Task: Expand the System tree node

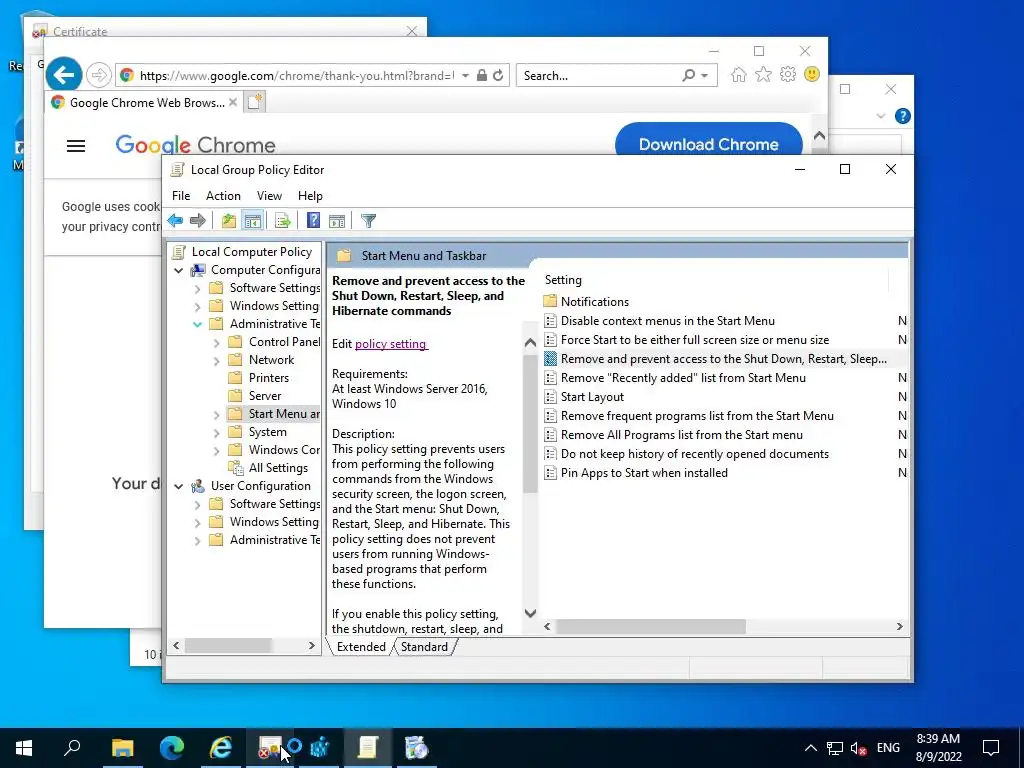Action: coord(216,432)
